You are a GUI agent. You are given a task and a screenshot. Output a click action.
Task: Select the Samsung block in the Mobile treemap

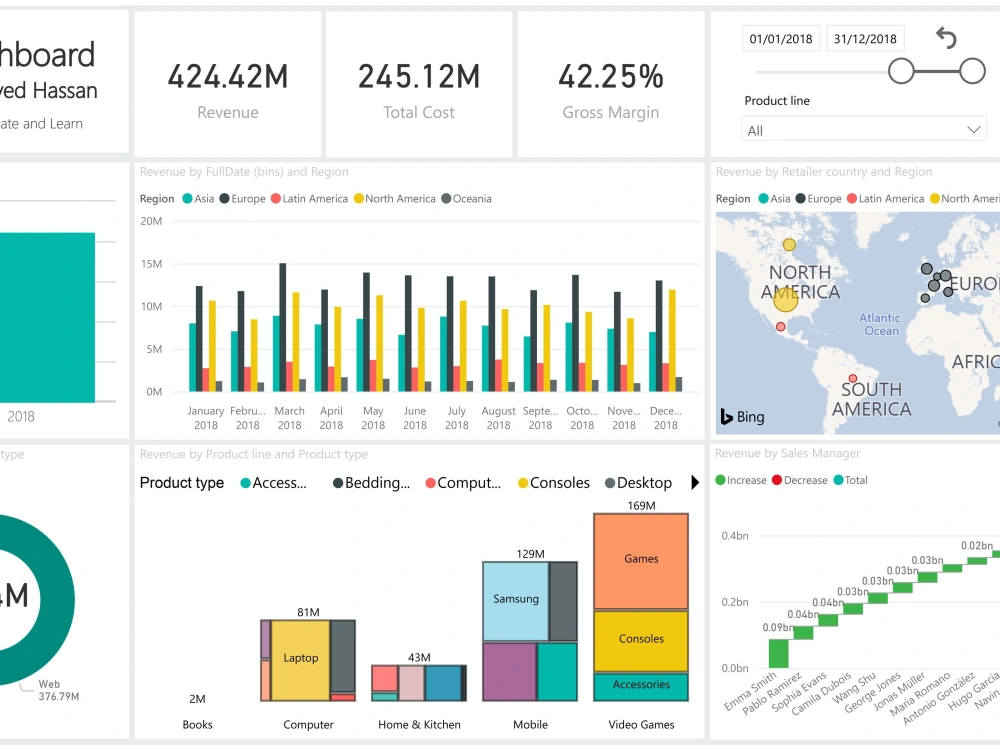(516, 598)
